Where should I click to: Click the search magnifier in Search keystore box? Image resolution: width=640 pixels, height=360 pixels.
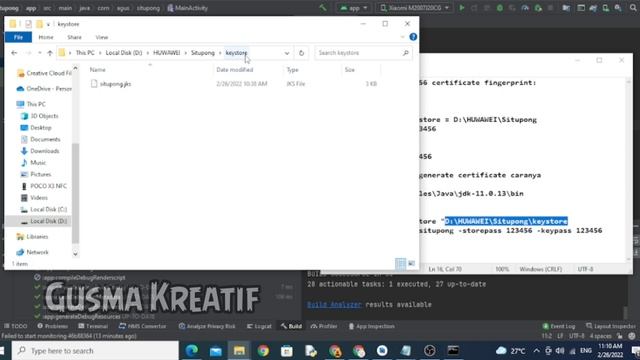(405, 53)
